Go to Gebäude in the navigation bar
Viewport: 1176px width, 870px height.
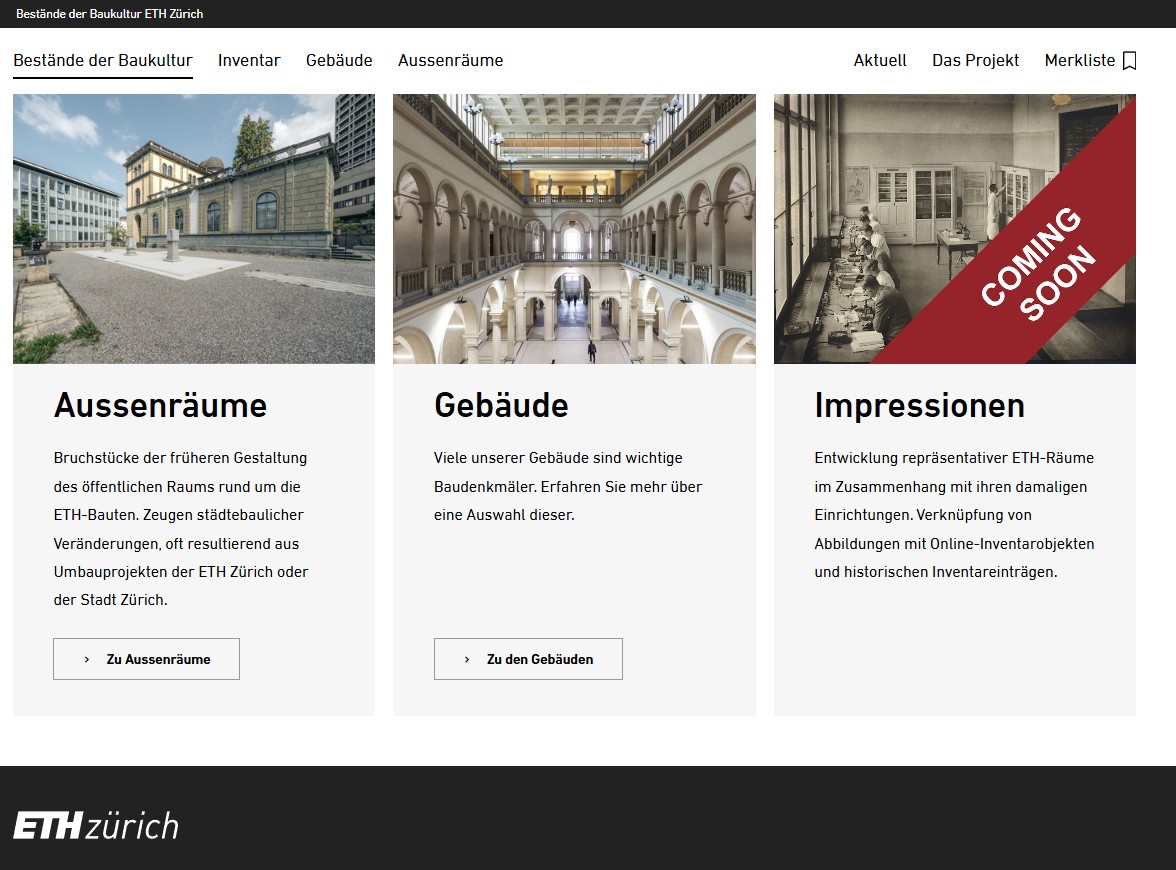(339, 60)
